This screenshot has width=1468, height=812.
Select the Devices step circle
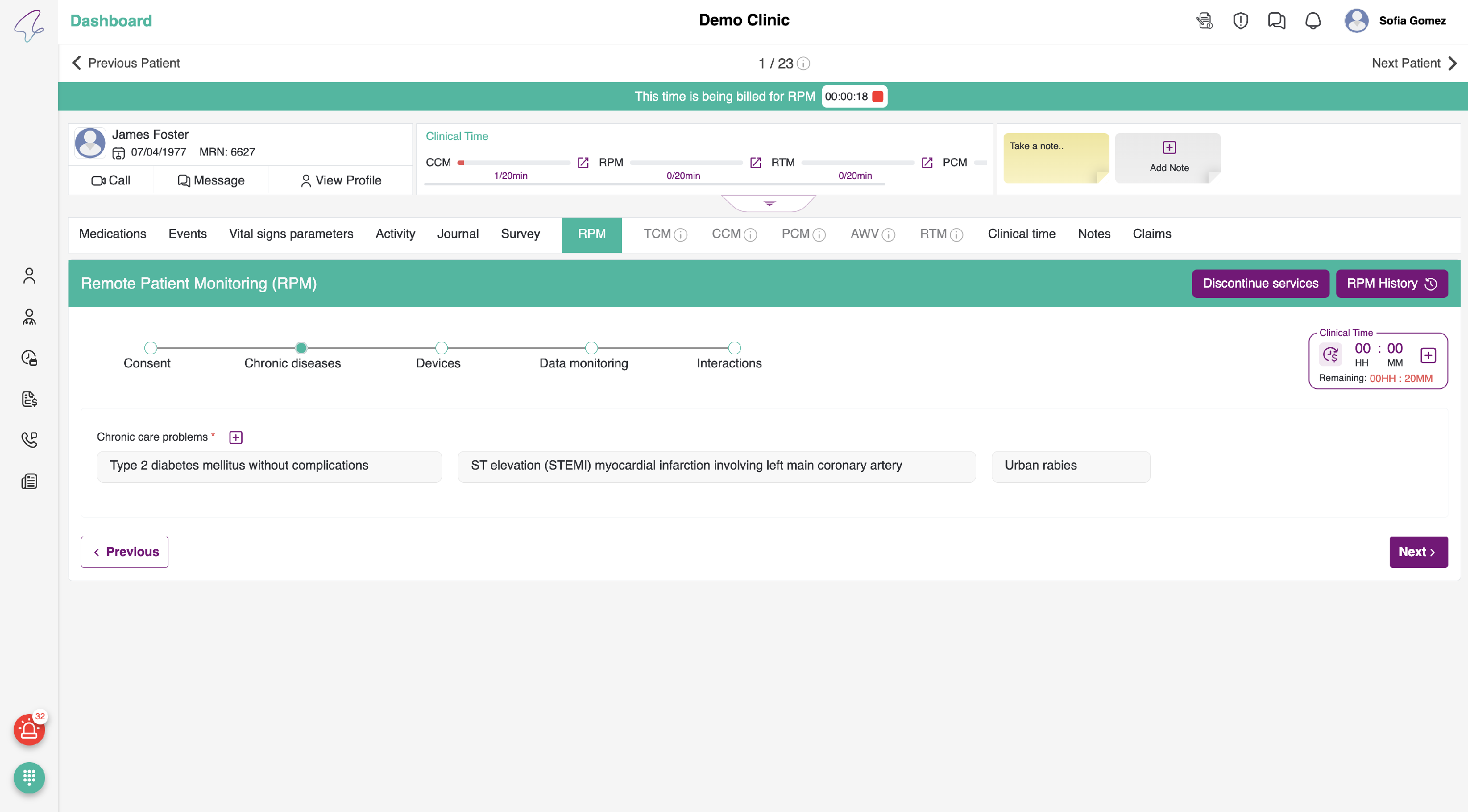(x=441, y=348)
